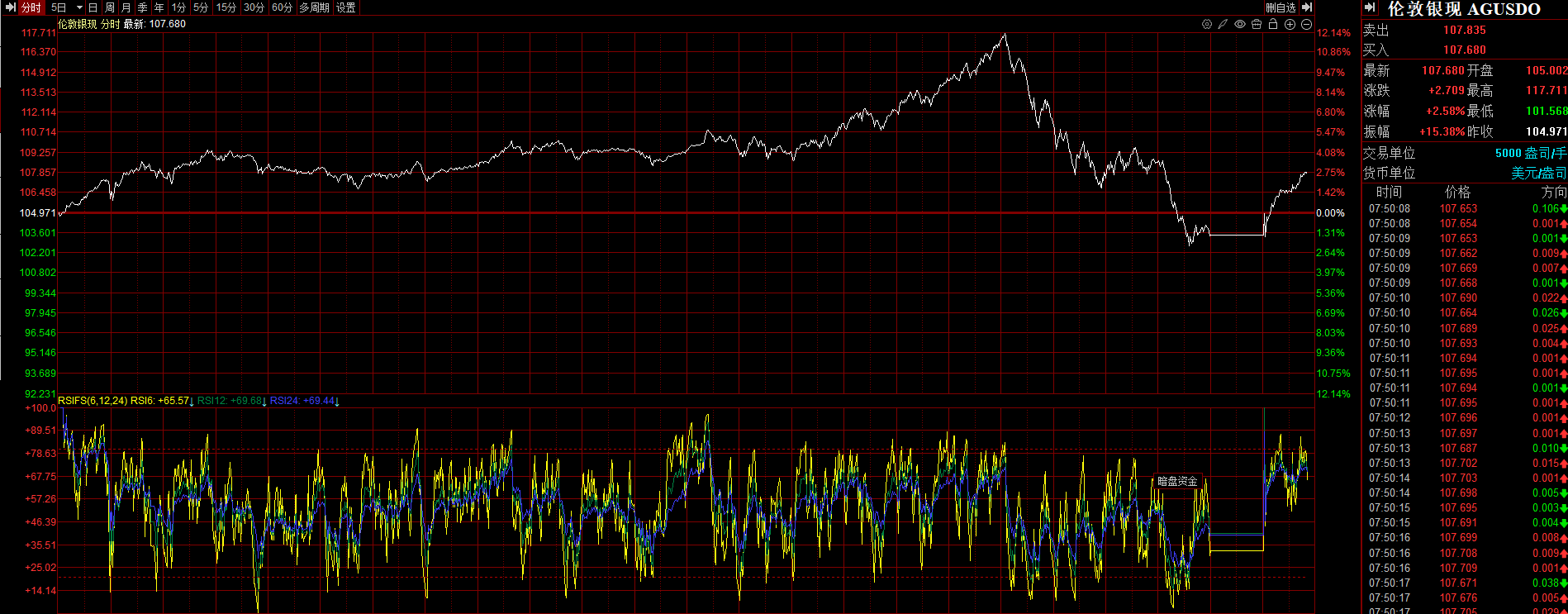Click the 方向 column header
The image size is (1568, 614).
coord(1554,192)
